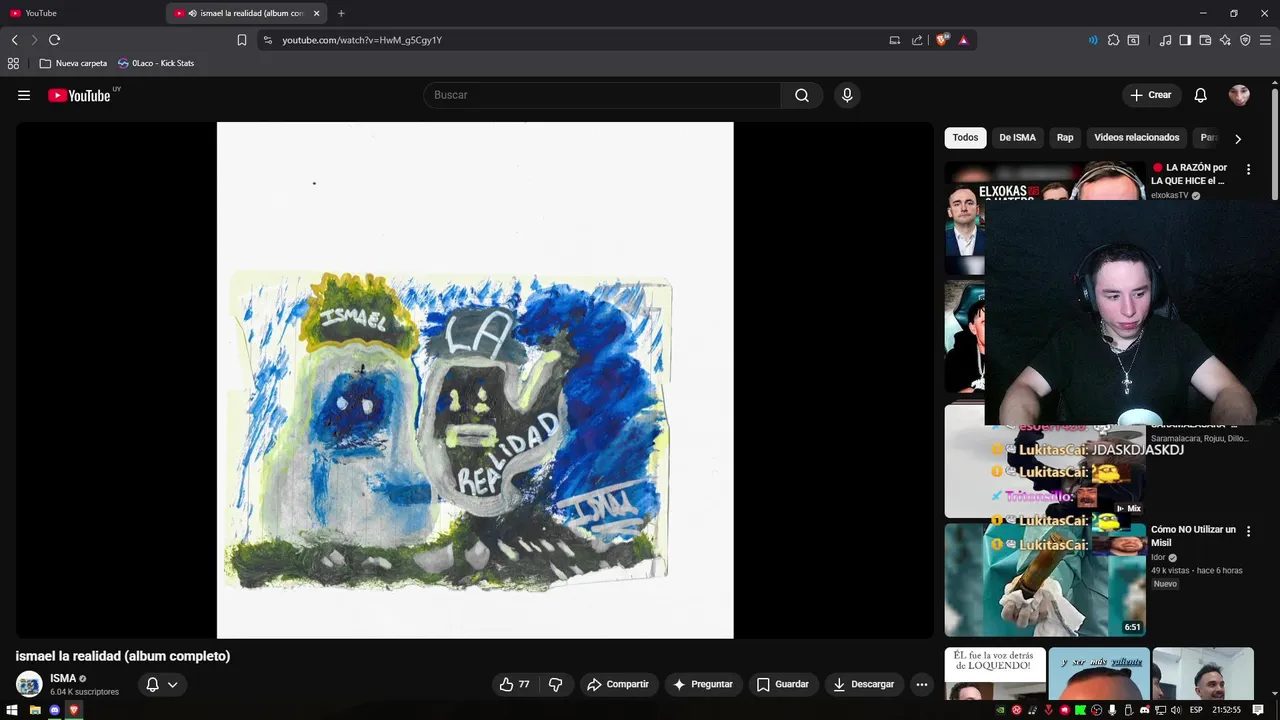Open the Misil video thumbnail
Viewport: 1280px width, 720px height.
point(1045,580)
